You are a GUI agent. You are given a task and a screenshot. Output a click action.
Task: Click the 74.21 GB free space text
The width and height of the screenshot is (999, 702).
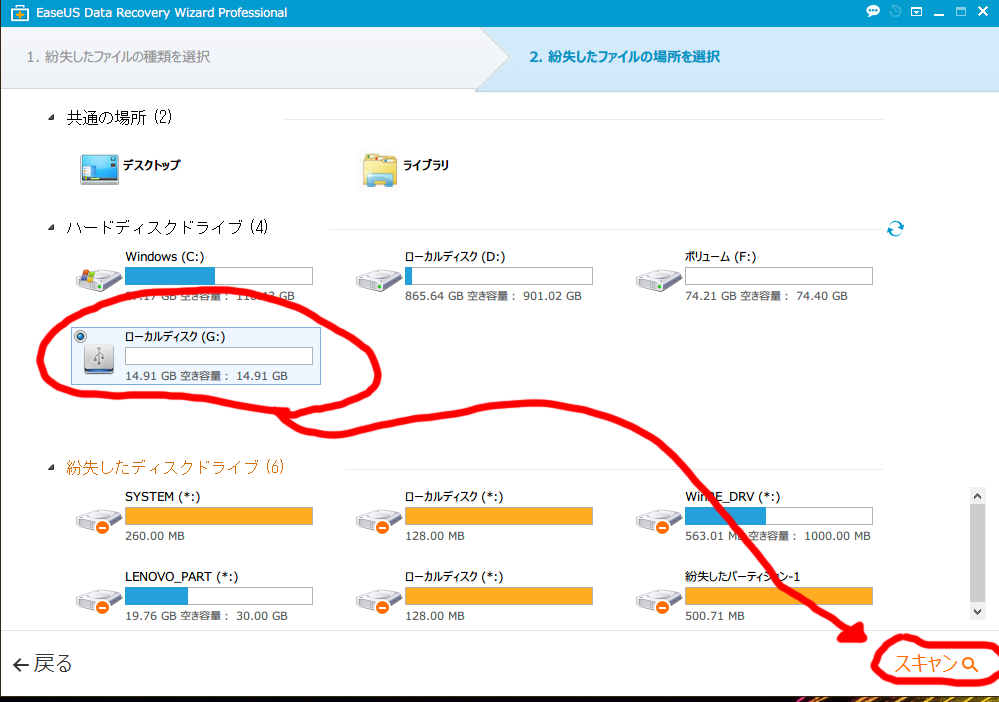(x=766, y=296)
